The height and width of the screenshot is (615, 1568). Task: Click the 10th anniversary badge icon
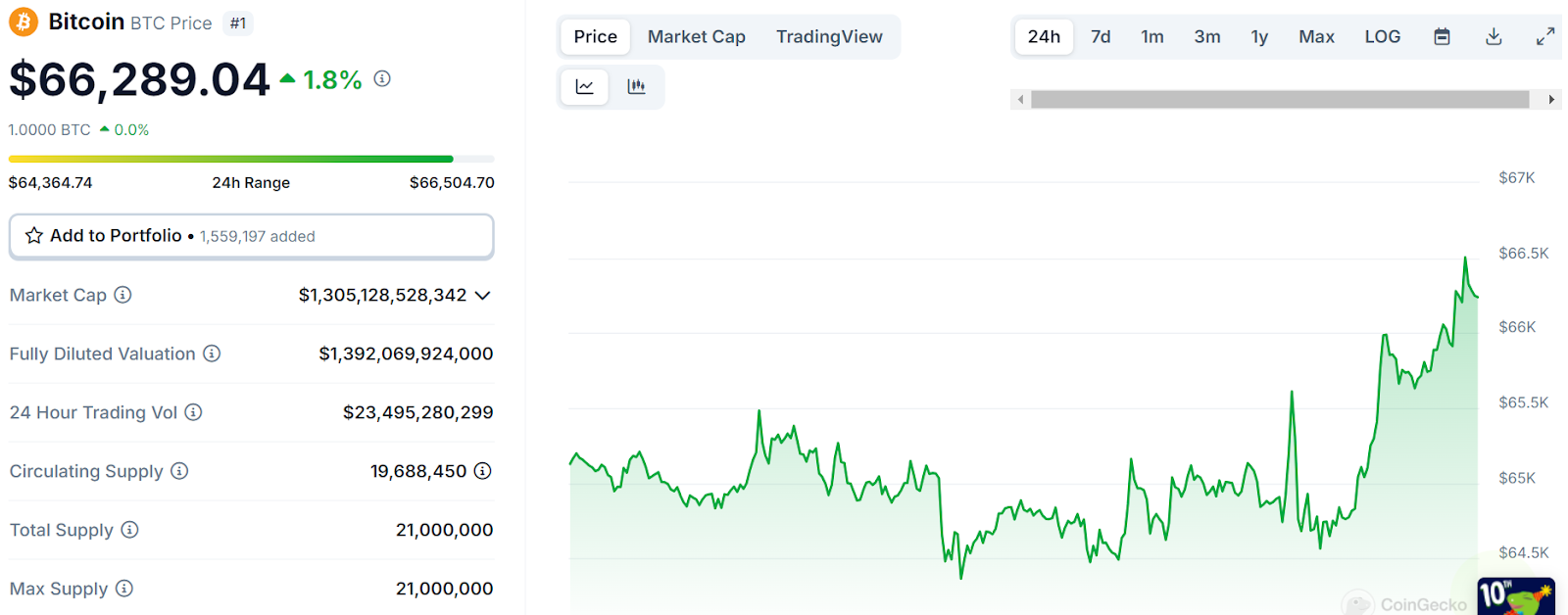point(1516,596)
